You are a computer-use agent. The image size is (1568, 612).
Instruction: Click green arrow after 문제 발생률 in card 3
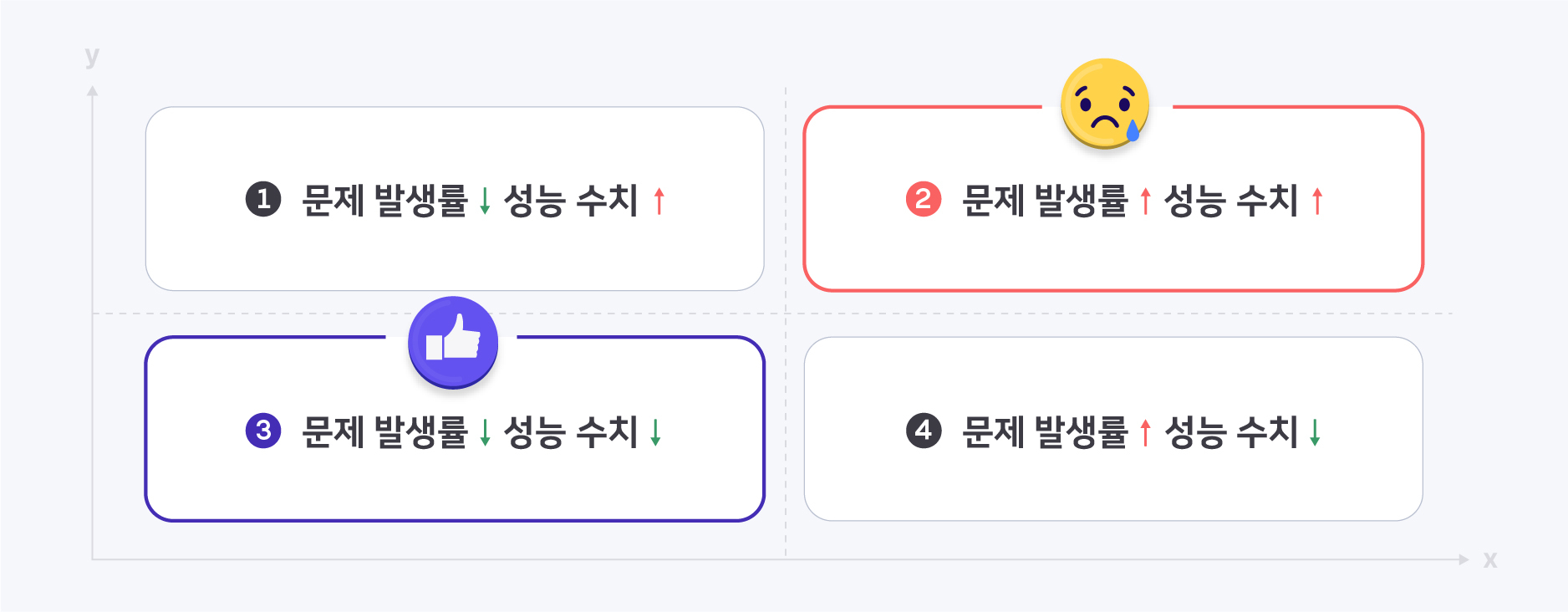tap(485, 433)
